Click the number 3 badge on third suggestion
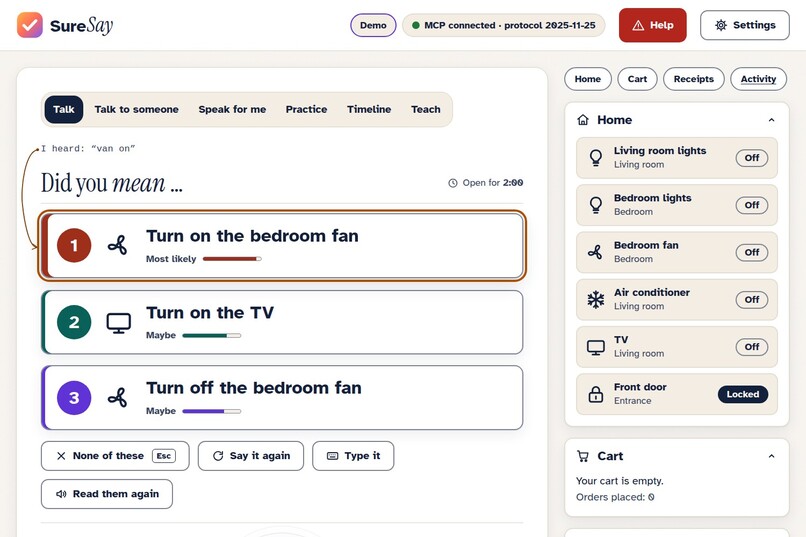 point(74,398)
